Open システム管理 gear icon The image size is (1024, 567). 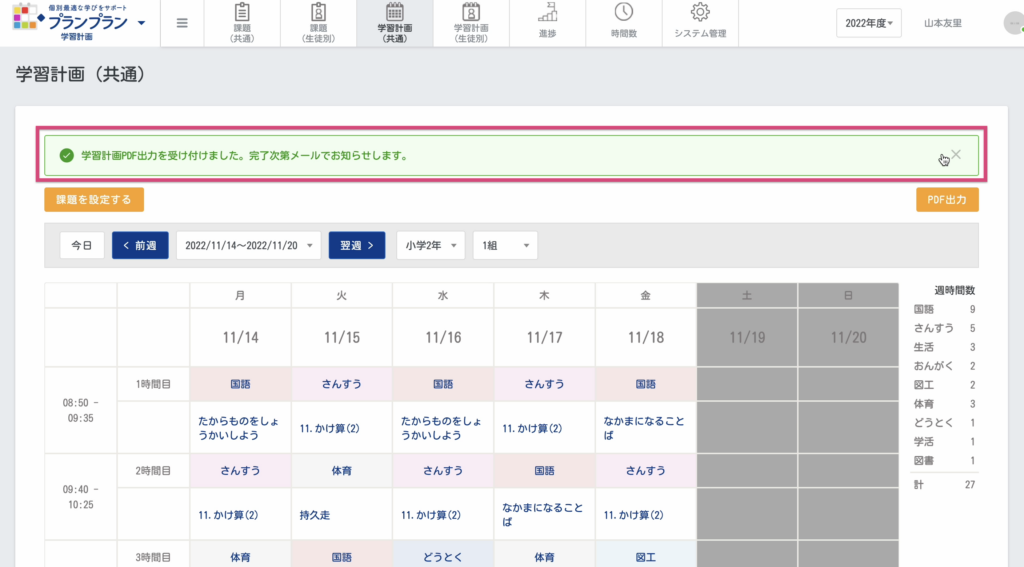pos(700,13)
